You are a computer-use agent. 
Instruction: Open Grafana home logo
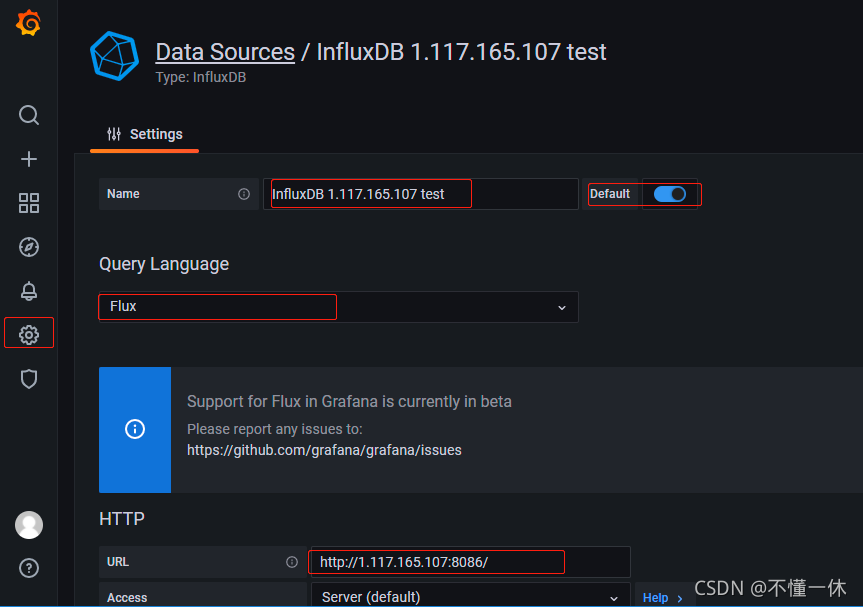click(28, 23)
